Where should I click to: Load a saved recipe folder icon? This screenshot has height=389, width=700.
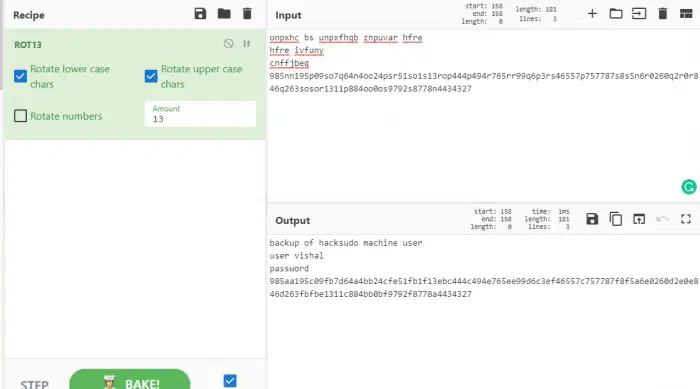click(224, 14)
